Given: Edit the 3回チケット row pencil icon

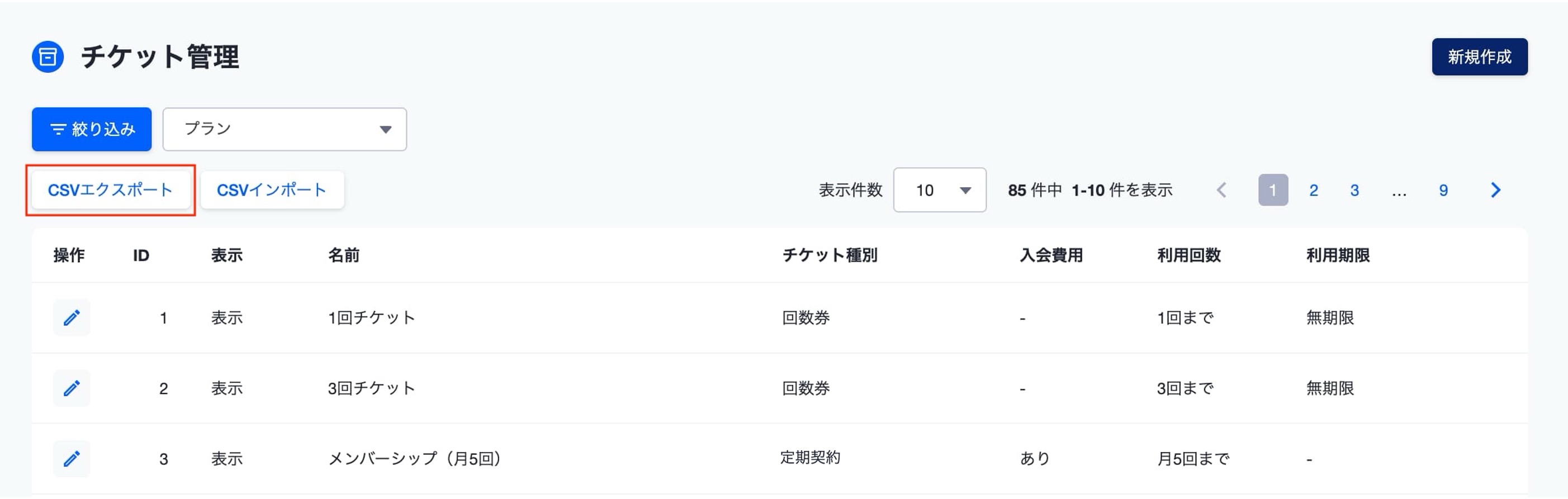Looking at the screenshot, I should (72, 388).
